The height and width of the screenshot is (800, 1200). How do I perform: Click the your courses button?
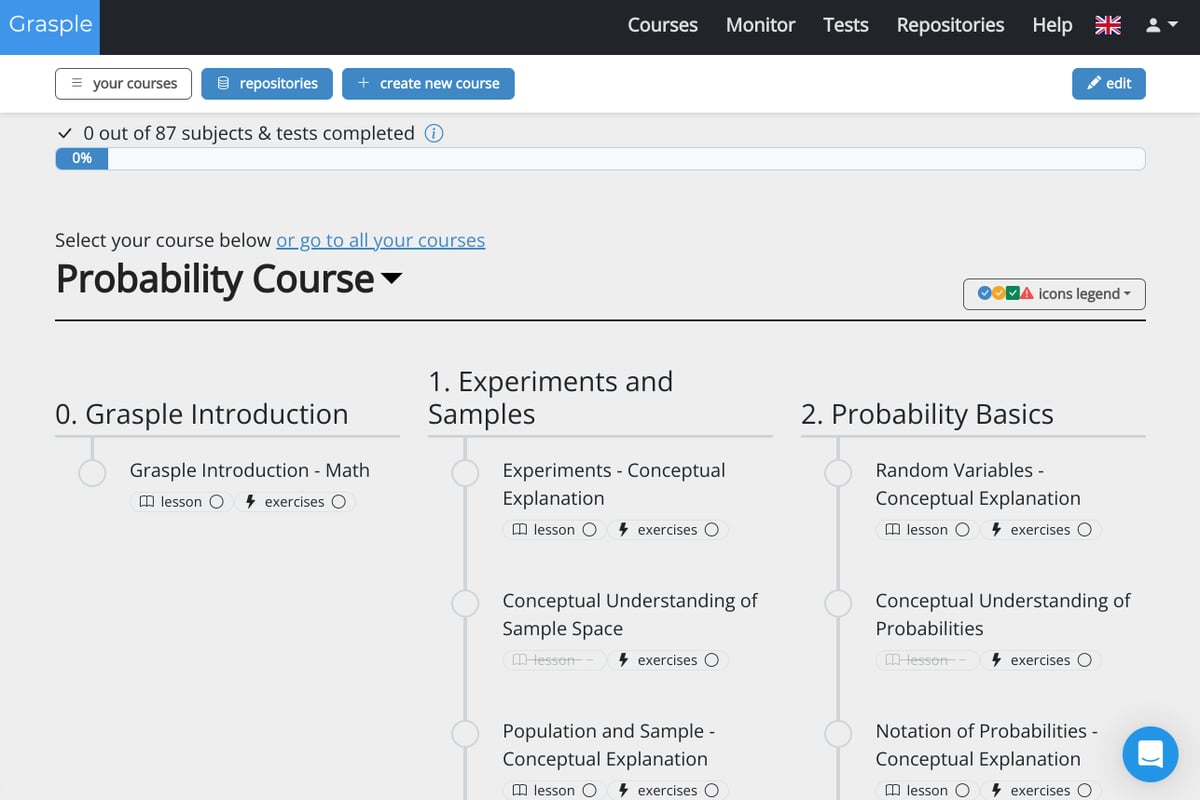pyautogui.click(x=123, y=84)
